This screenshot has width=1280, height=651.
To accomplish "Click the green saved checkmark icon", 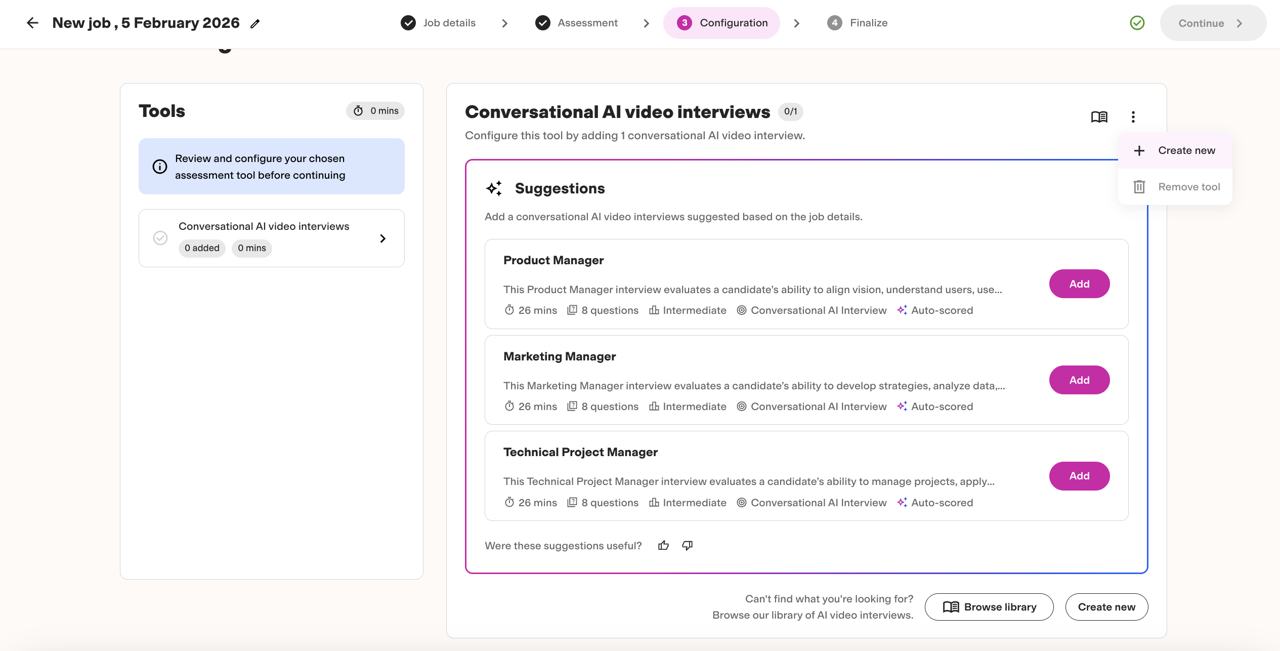I will pos(1137,23).
